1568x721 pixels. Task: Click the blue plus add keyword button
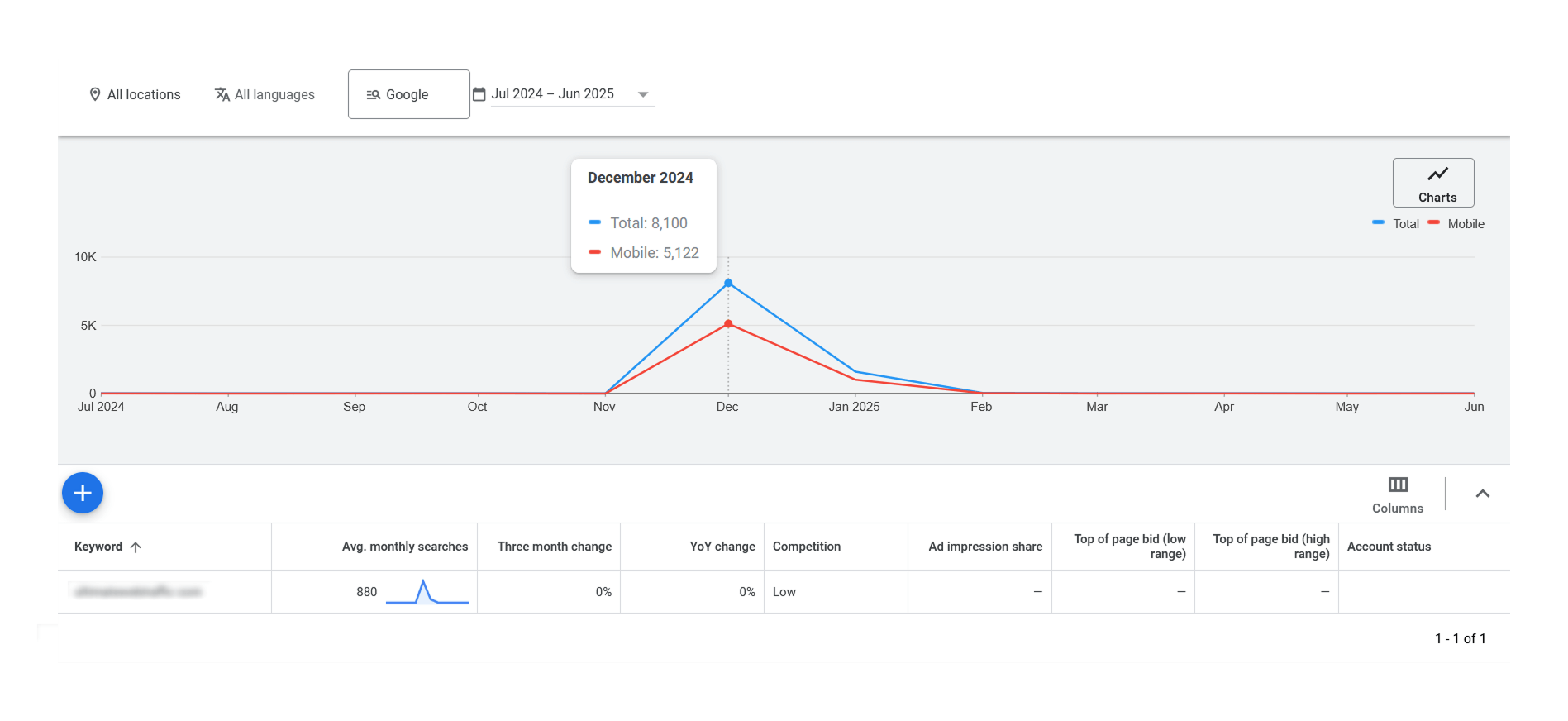coord(83,494)
